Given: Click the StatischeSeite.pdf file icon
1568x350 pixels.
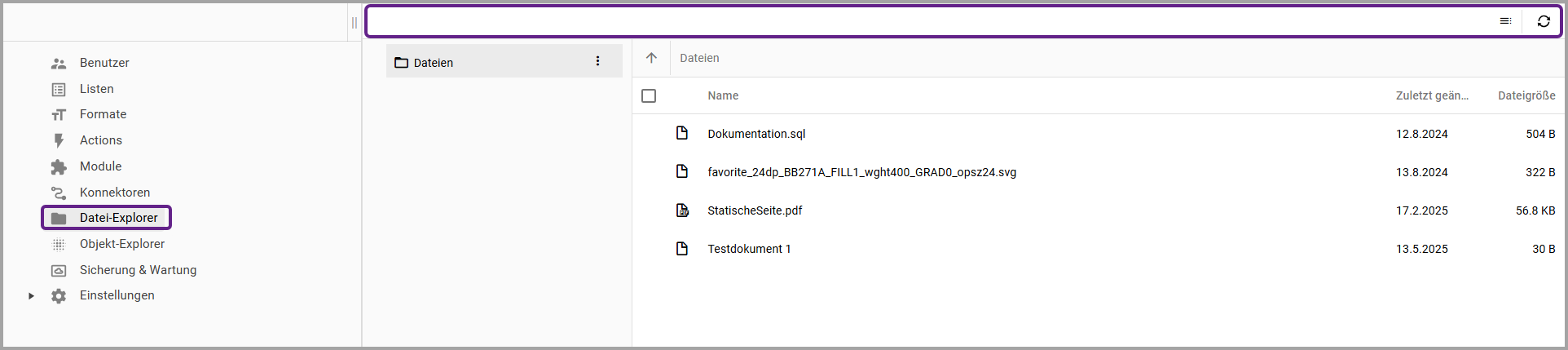Looking at the screenshot, I should point(682,210).
